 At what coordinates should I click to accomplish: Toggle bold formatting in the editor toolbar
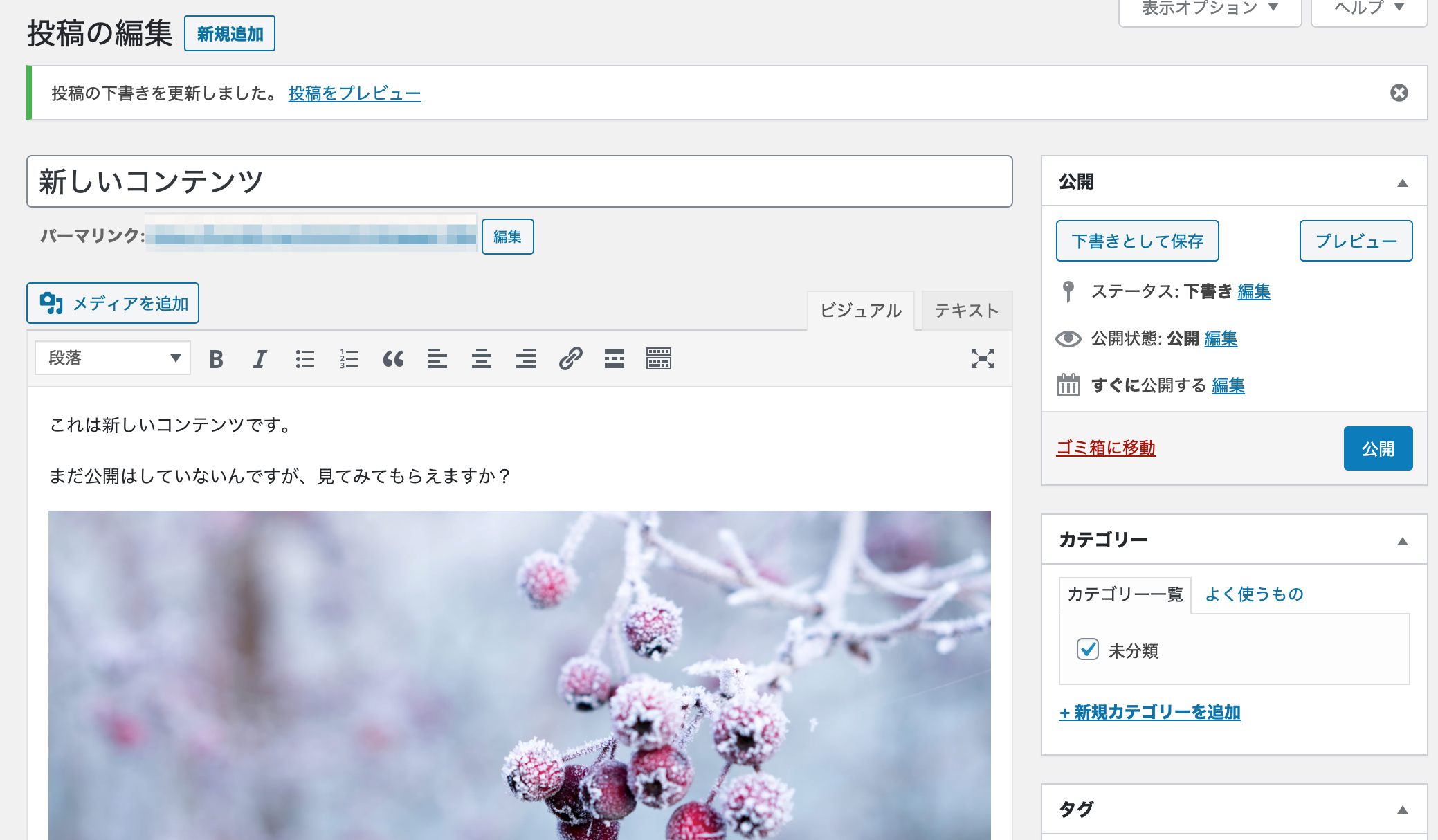click(216, 358)
